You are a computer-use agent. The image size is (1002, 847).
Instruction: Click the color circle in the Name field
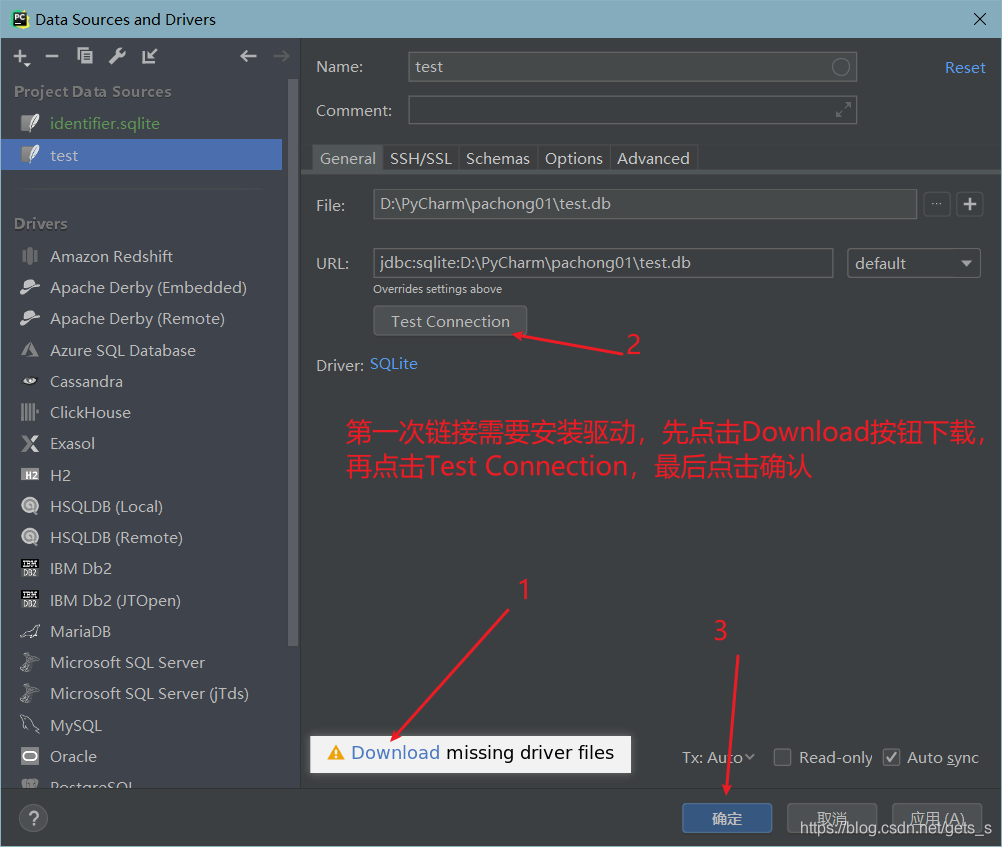(840, 66)
